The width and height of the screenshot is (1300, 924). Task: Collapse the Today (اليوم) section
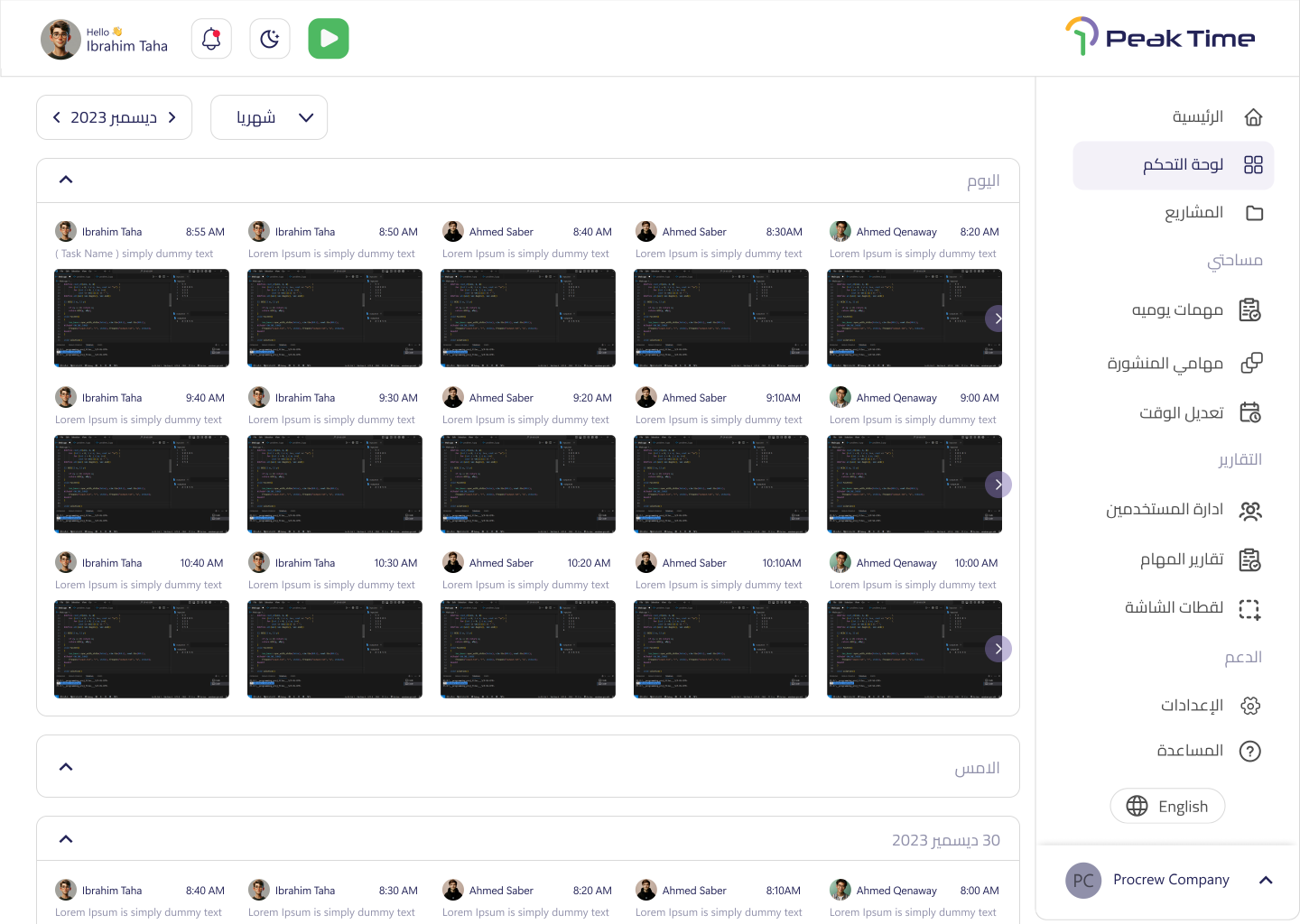66,180
